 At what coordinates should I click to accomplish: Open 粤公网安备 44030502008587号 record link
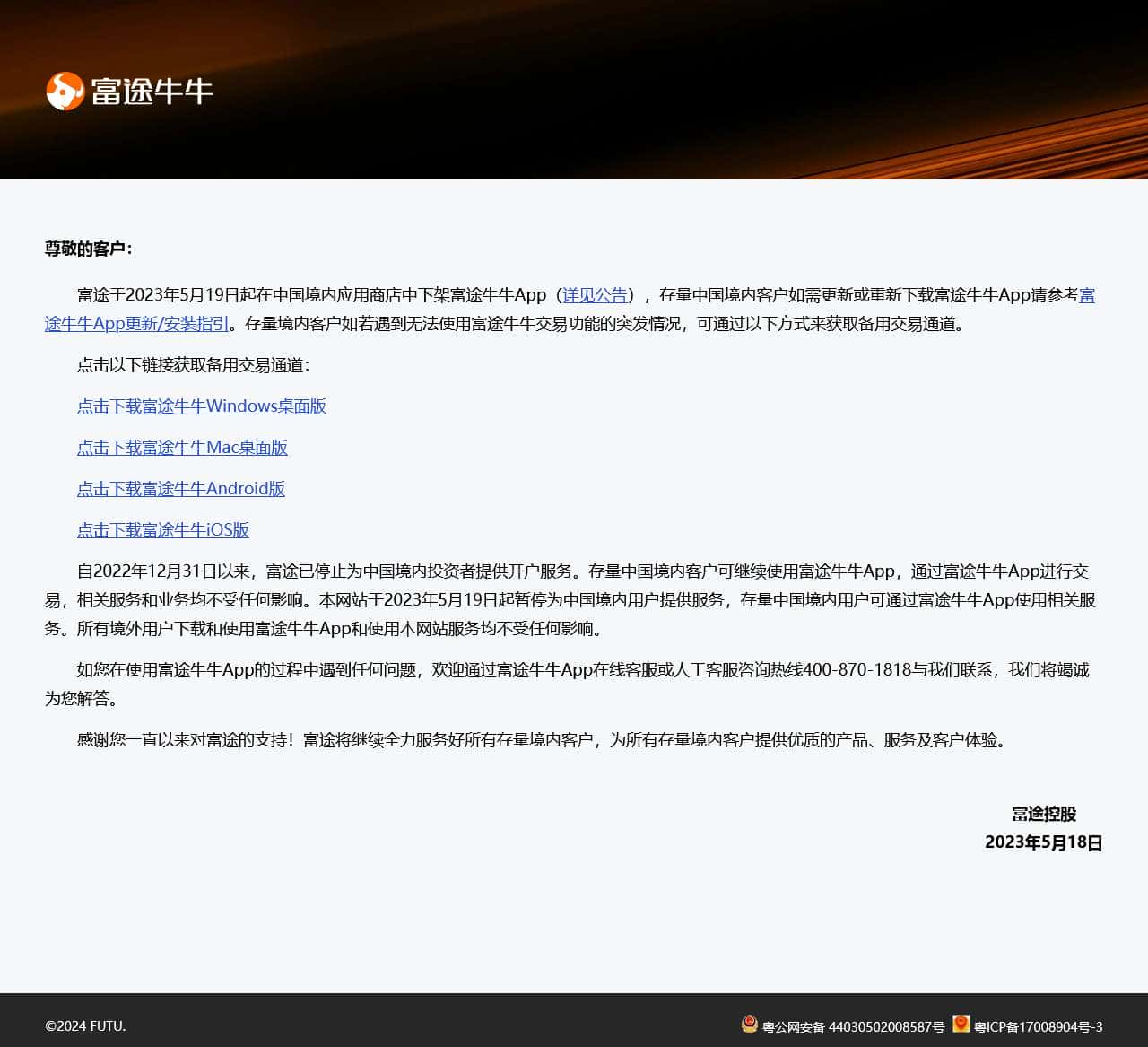(853, 1027)
